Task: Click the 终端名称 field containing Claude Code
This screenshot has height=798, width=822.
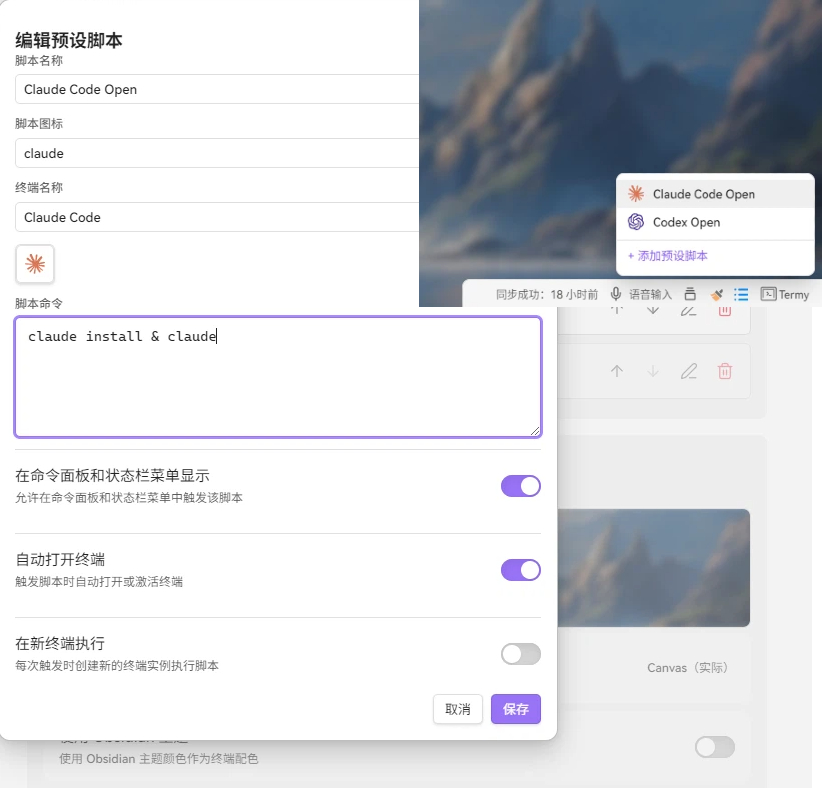Action: [x=217, y=217]
